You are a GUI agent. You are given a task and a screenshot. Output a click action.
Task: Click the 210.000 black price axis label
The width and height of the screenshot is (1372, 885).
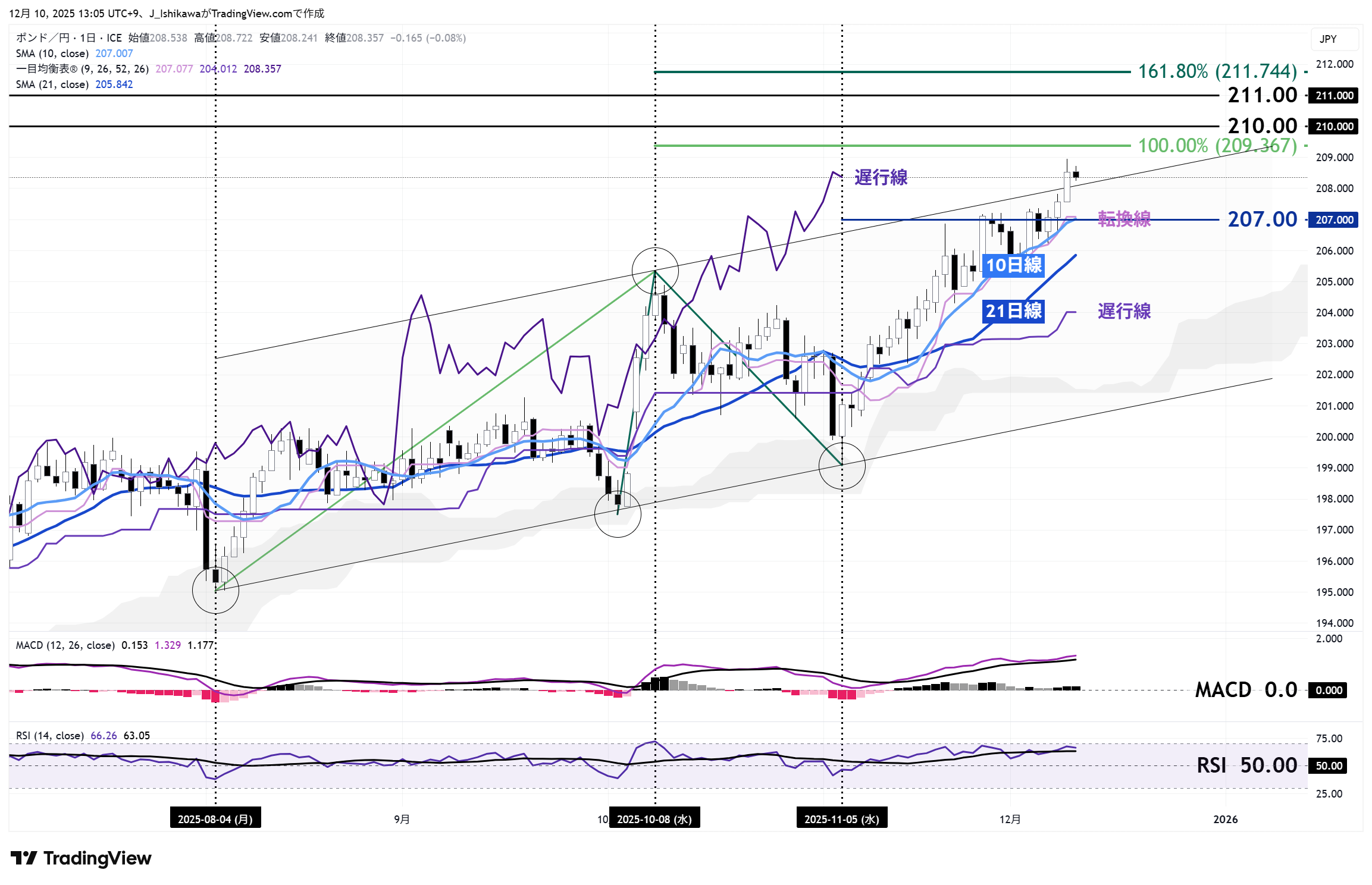[x=1334, y=127]
